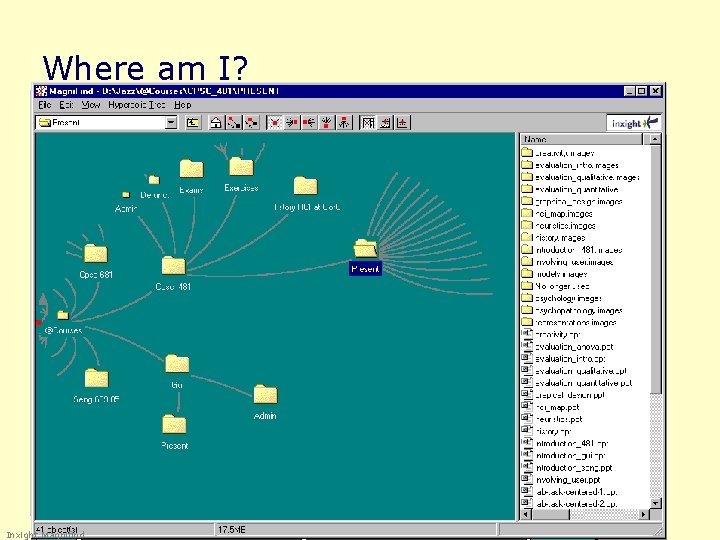The width and height of the screenshot is (720, 540).
Task: Select evaluation_quantitative.ppt file
Action: 577,383
